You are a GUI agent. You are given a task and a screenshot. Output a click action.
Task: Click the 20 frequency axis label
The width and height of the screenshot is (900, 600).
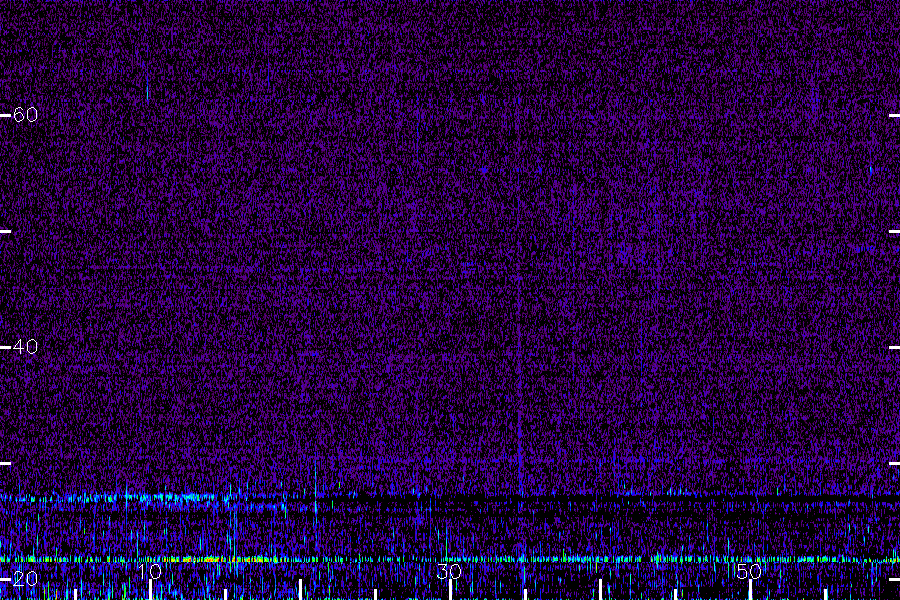click(x=25, y=579)
